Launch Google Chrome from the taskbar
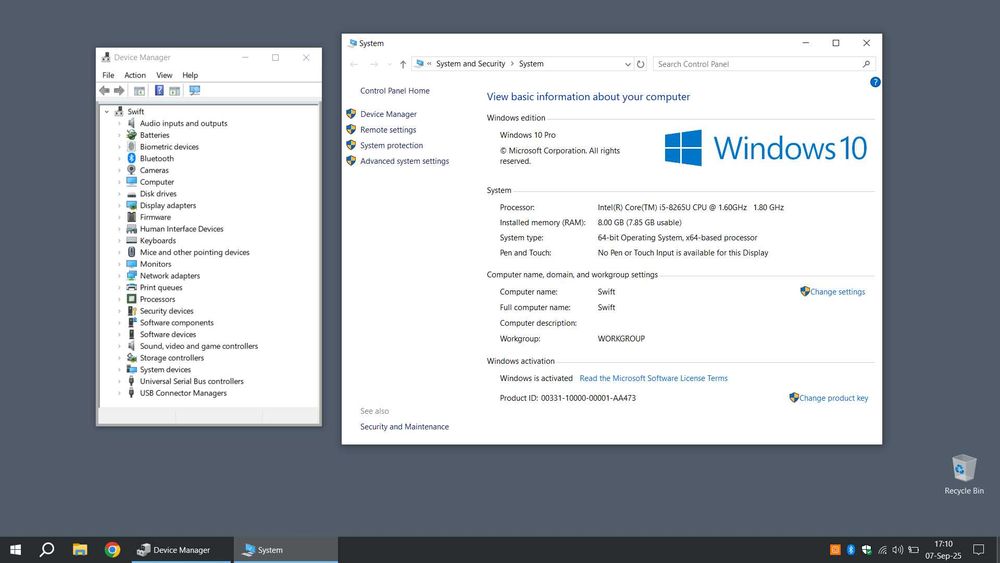1000x563 pixels. (x=112, y=550)
